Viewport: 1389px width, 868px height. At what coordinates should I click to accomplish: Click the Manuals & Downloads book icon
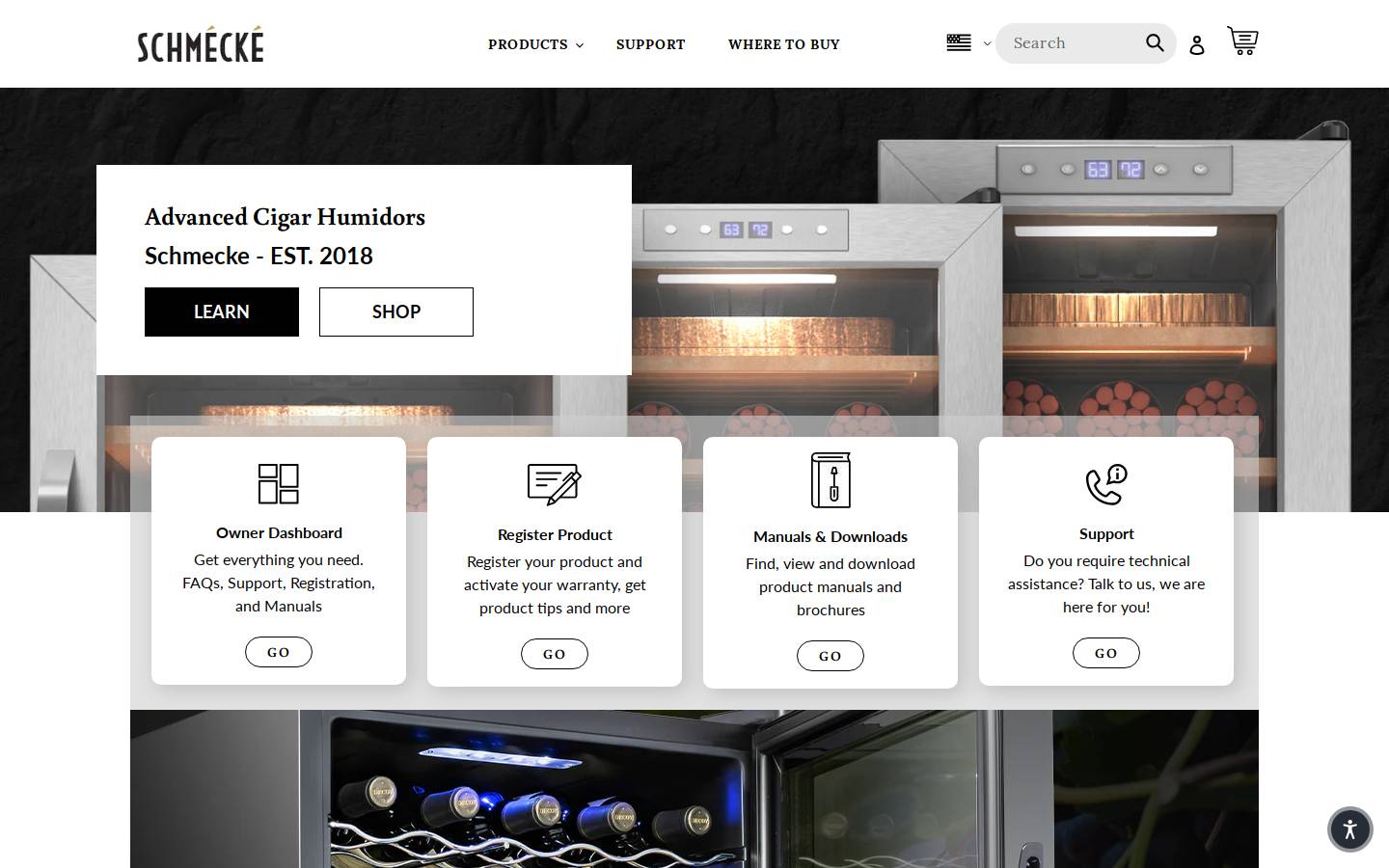click(x=831, y=479)
